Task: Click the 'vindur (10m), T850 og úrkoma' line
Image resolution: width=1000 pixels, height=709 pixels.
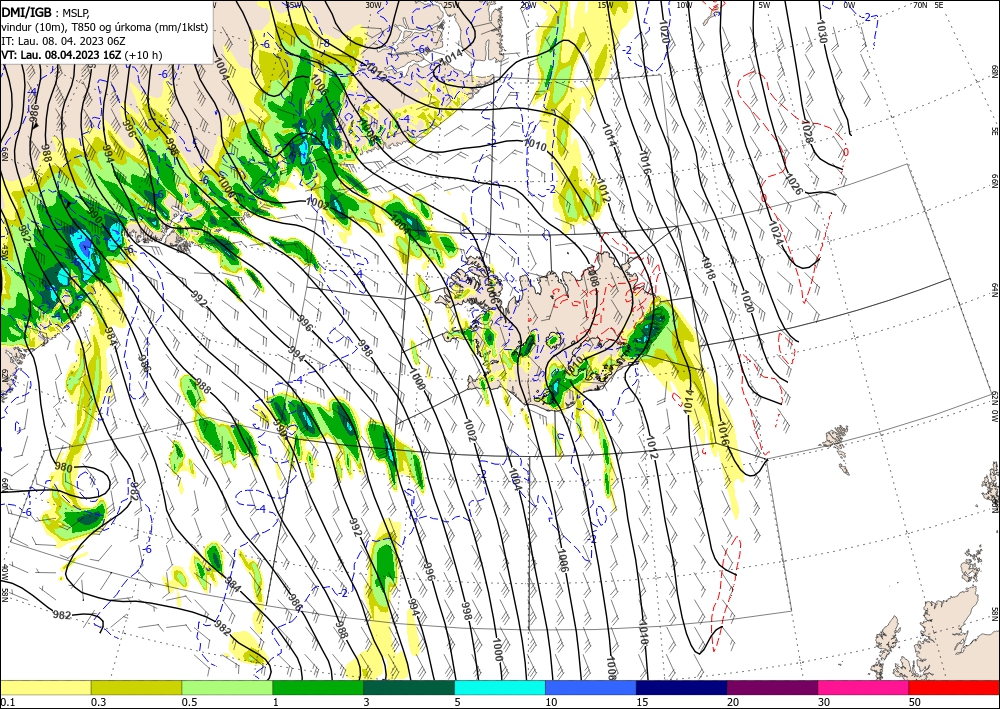Action: click(x=105, y=27)
